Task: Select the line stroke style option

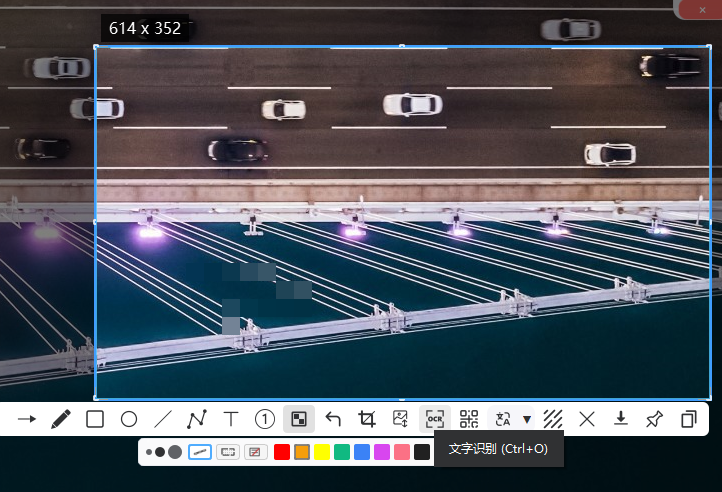Action: [200, 452]
